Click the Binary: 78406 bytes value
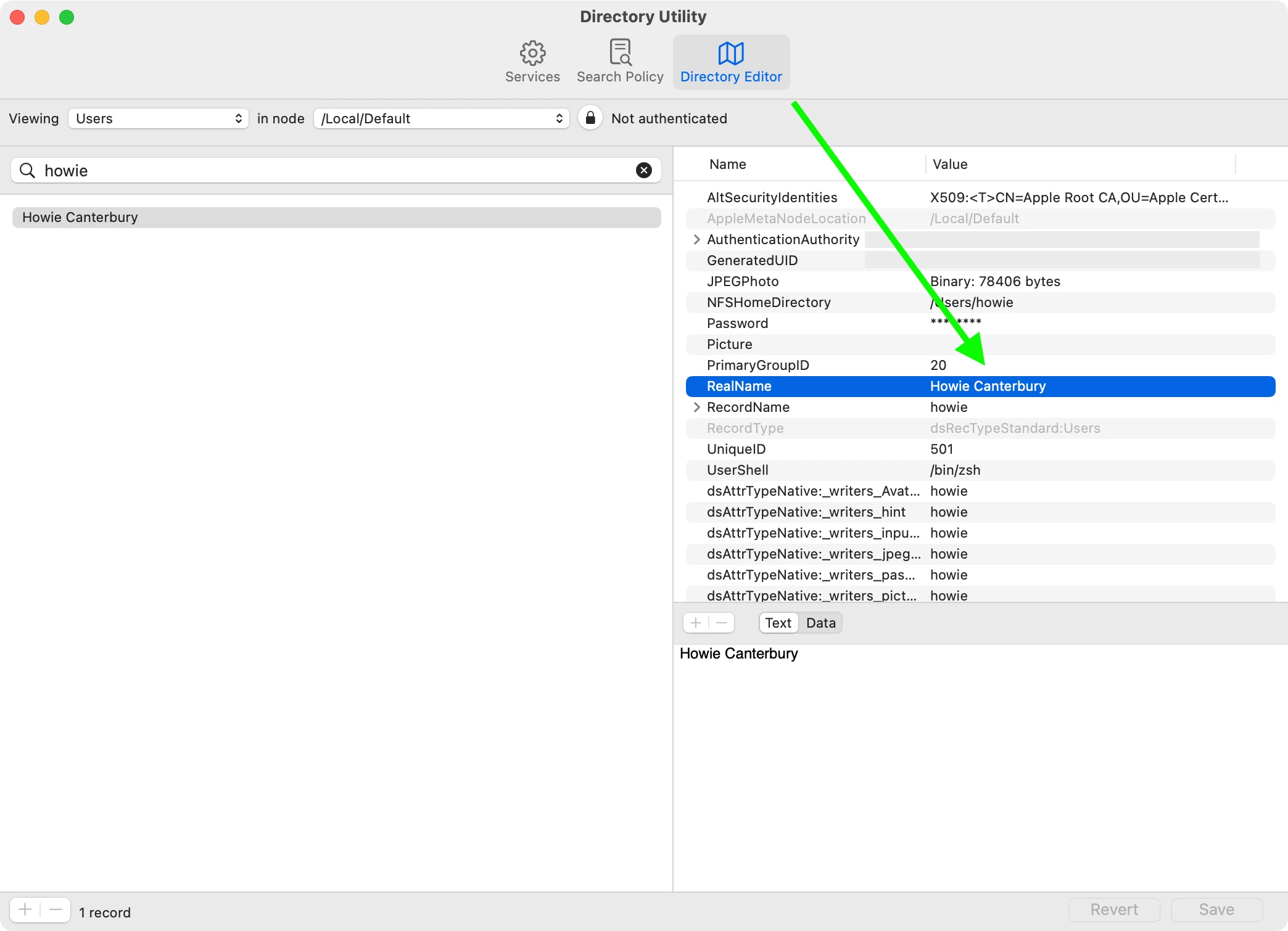Screen dimensions: 1288x931 click(x=995, y=281)
